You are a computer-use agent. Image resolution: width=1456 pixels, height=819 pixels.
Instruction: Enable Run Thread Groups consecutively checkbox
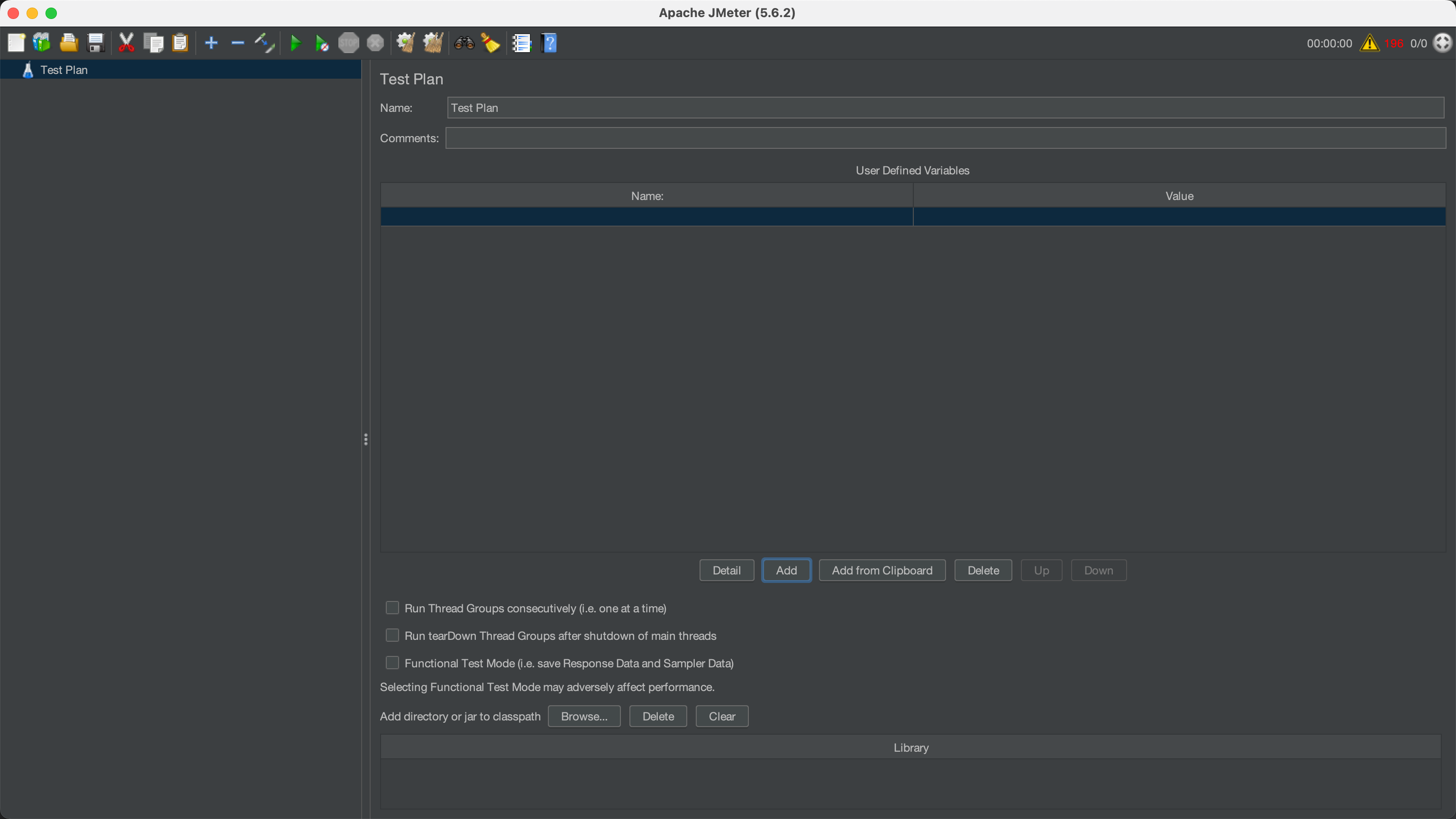click(392, 608)
